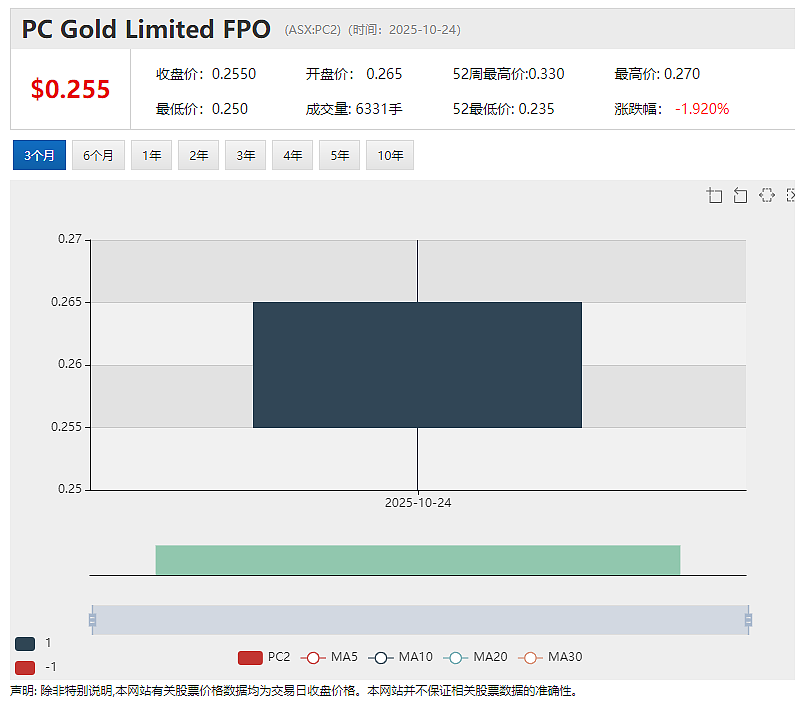Click the 0.27 y-axis label
Screen dimensions: 805x708
[70, 239]
